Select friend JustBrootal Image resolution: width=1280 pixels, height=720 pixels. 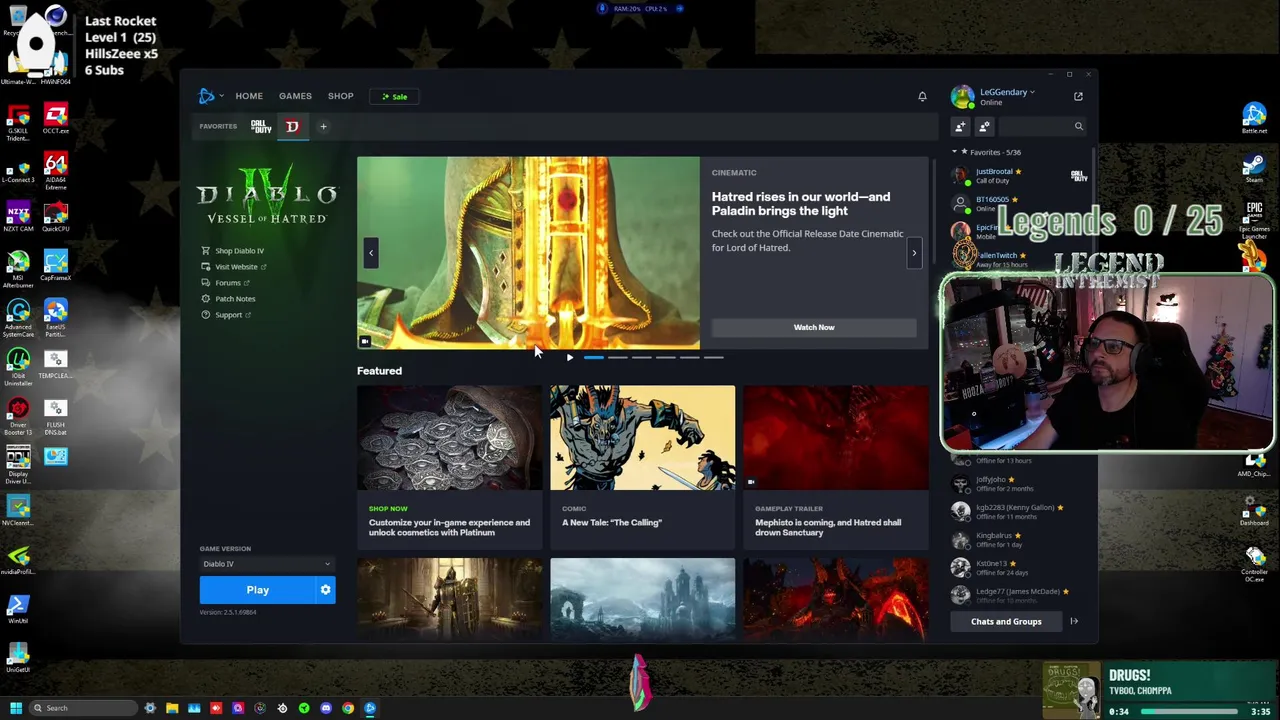point(1018,175)
